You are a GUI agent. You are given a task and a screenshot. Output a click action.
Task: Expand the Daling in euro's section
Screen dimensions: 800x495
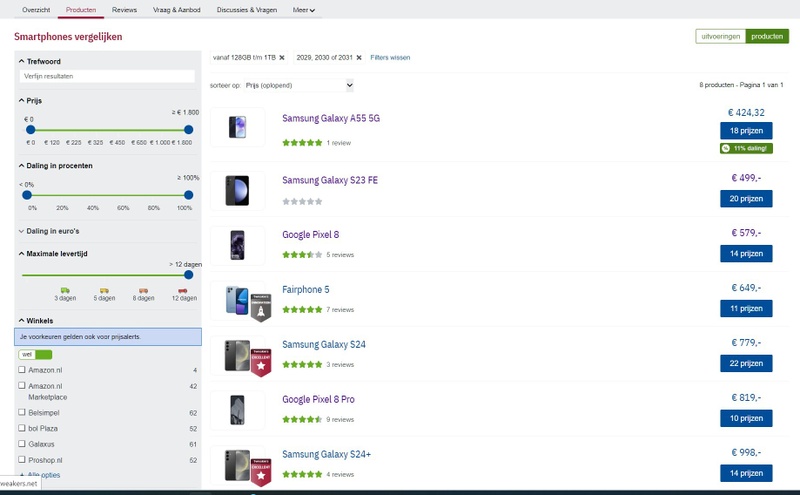[x=49, y=231]
